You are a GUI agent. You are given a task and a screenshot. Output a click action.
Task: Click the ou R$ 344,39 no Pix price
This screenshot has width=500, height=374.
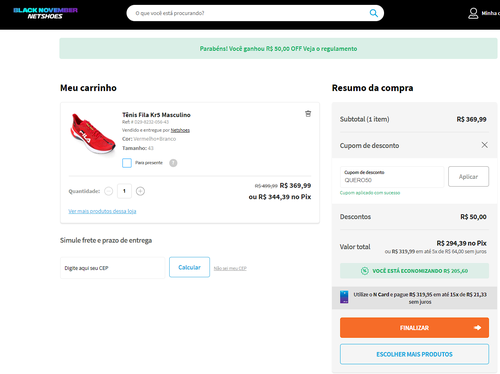click(280, 197)
